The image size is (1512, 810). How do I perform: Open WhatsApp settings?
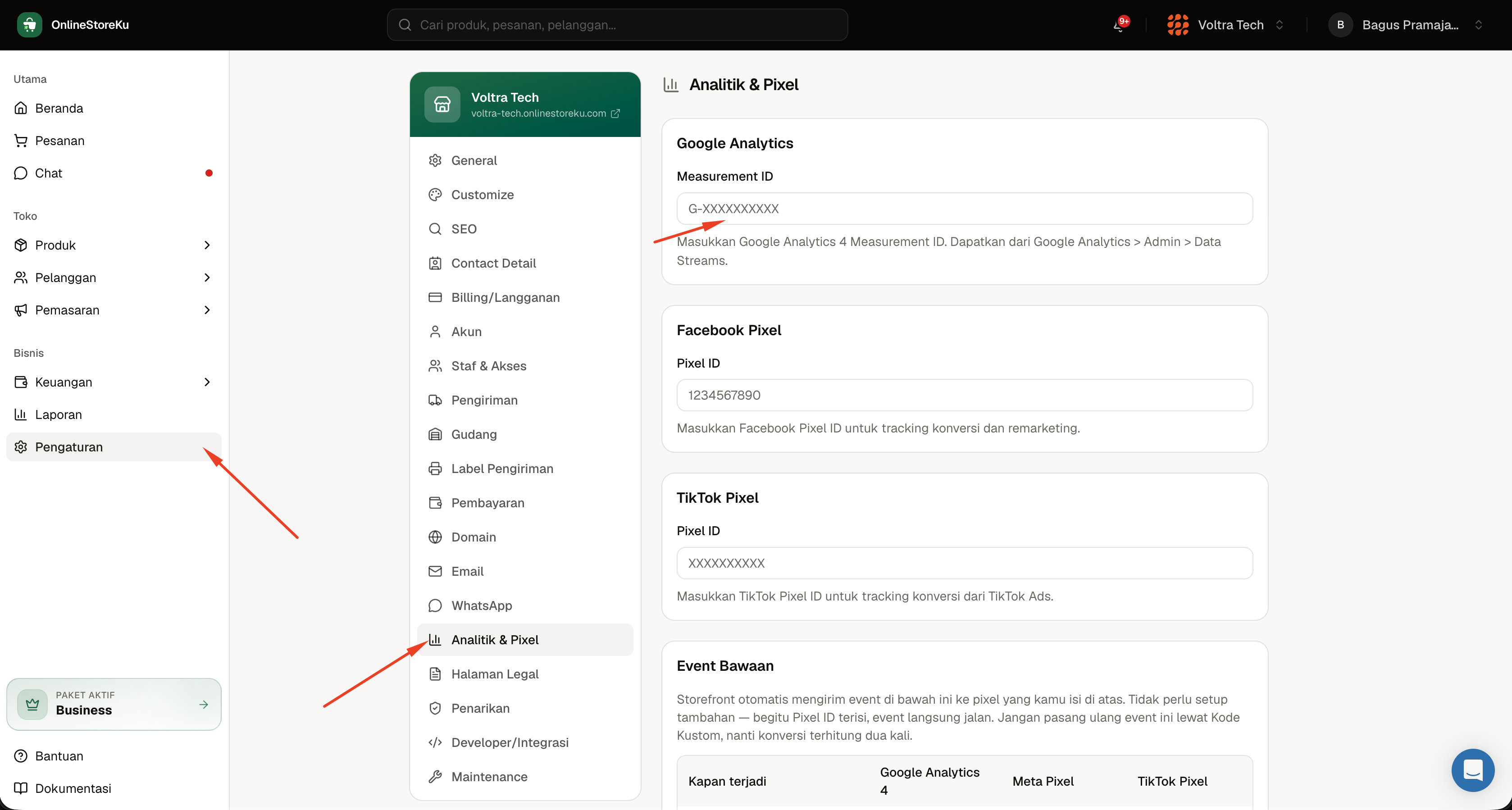(525, 606)
